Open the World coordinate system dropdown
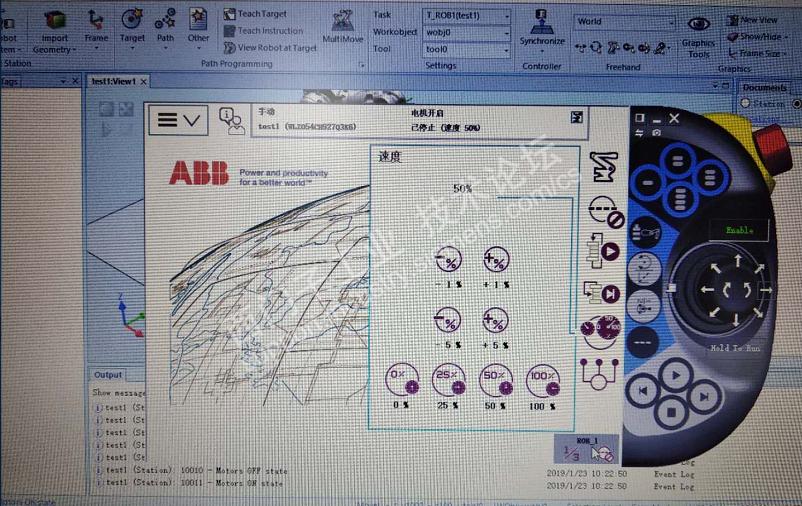802x506 pixels. point(625,21)
